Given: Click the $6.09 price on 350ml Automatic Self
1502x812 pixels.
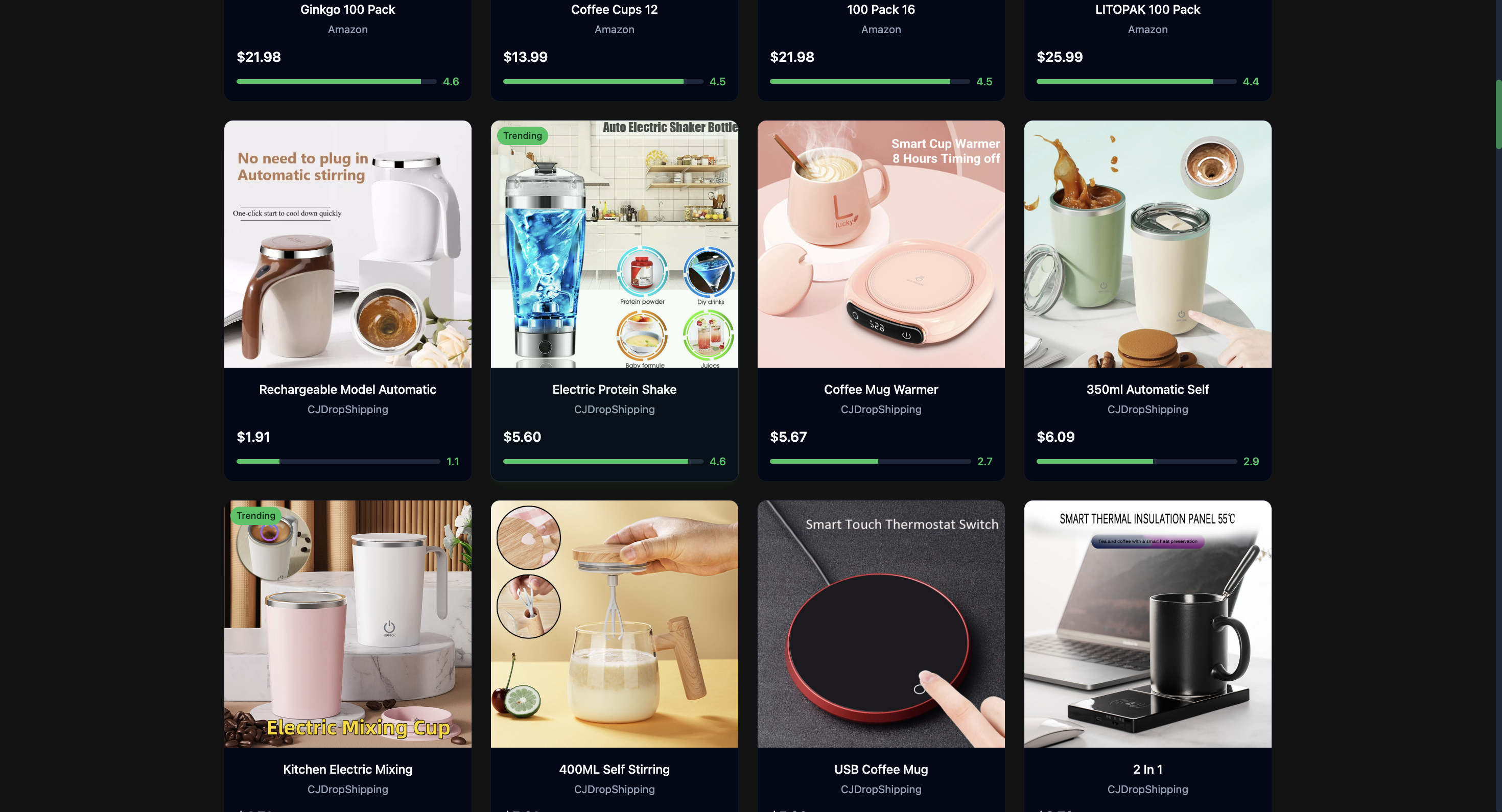Looking at the screenshot, I should coord(1055,437).
